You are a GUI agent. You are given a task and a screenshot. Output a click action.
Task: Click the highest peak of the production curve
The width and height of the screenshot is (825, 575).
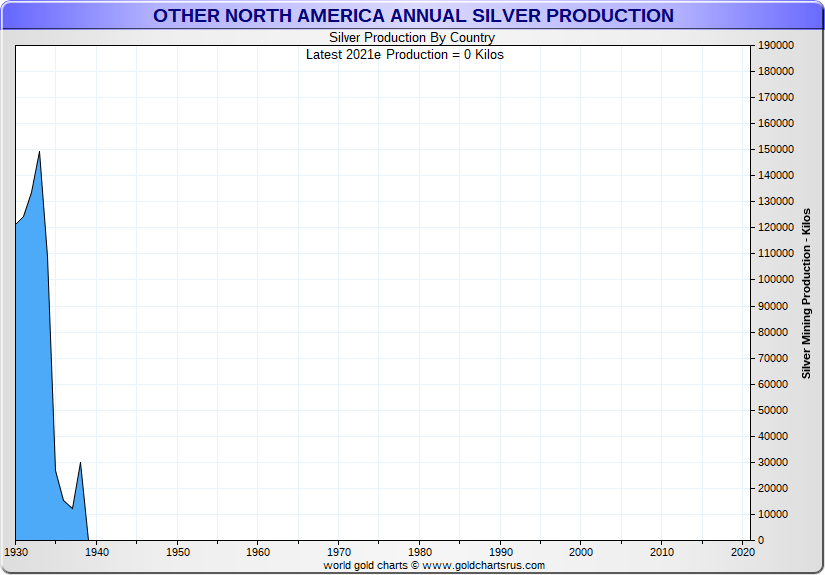(x=39, y=152)
